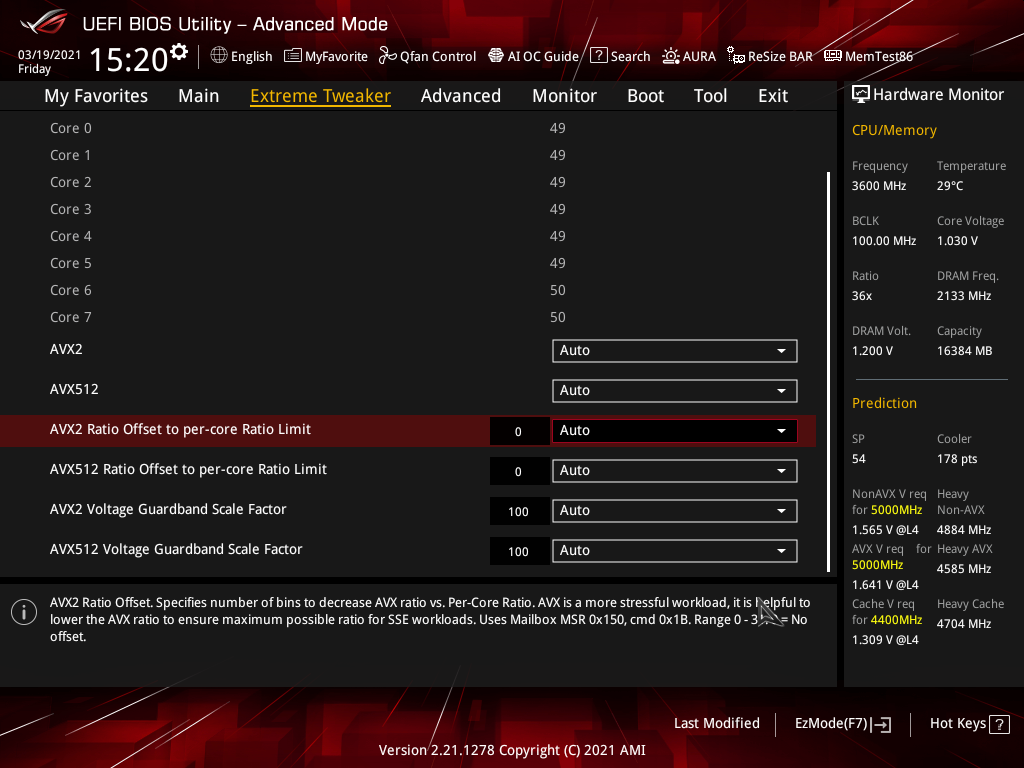Screen dimensions: 1024x768
Task: Select the Core 3 row
Action: (x=408, y=210)
